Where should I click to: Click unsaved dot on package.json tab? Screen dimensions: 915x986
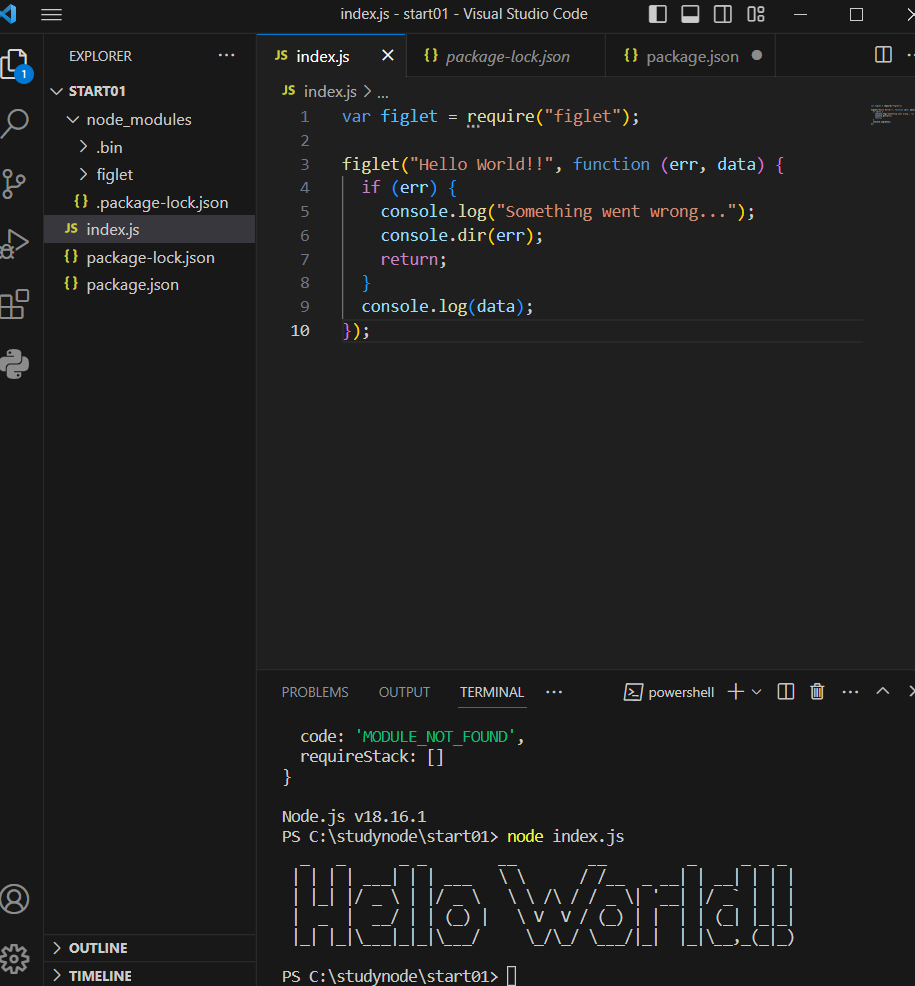point(757,55)
